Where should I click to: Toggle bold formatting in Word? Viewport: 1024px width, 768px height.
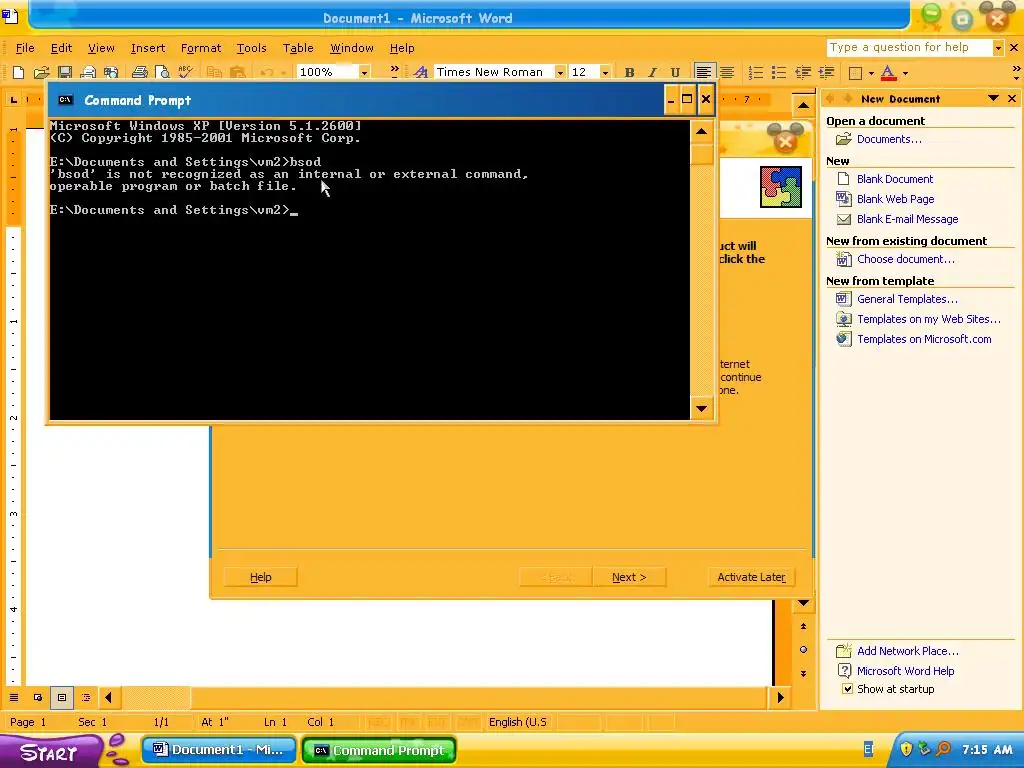[x=629, y=72]
